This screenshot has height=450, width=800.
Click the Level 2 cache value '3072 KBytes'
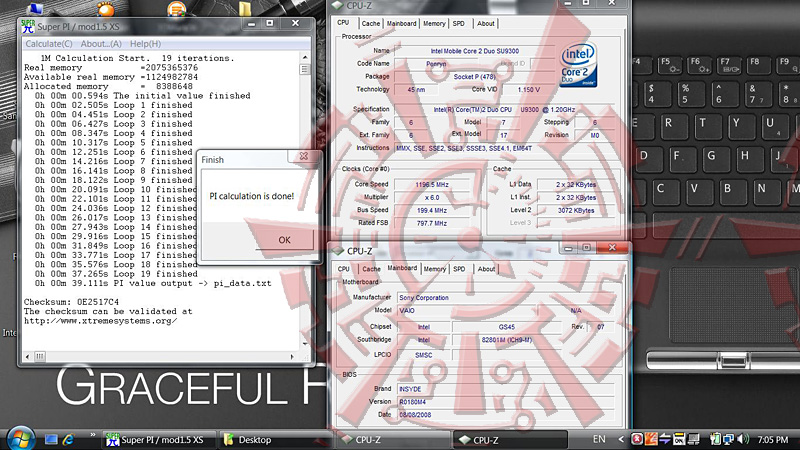click(576, 210)
